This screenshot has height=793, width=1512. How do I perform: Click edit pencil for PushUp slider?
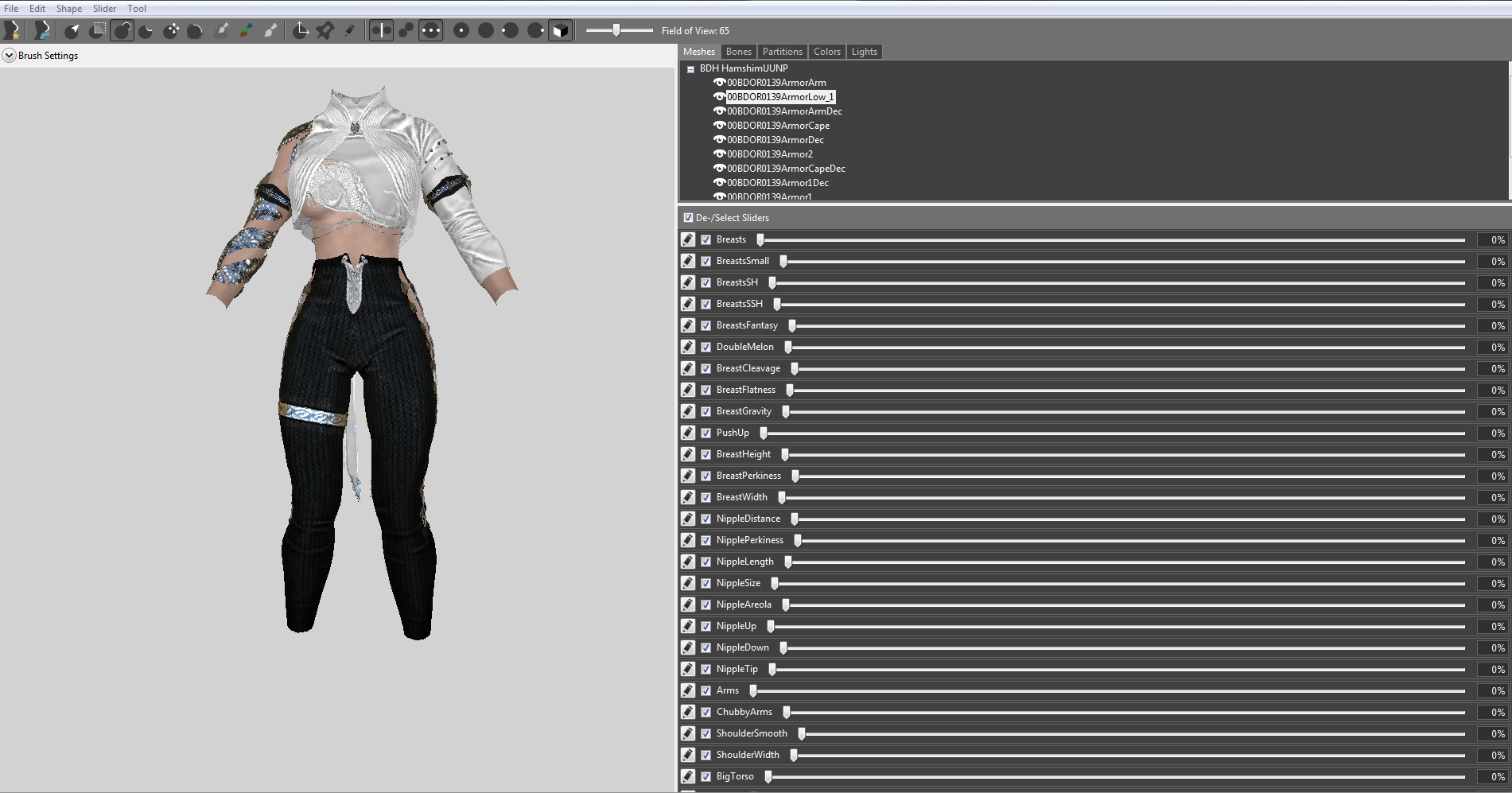coord(688,433)
